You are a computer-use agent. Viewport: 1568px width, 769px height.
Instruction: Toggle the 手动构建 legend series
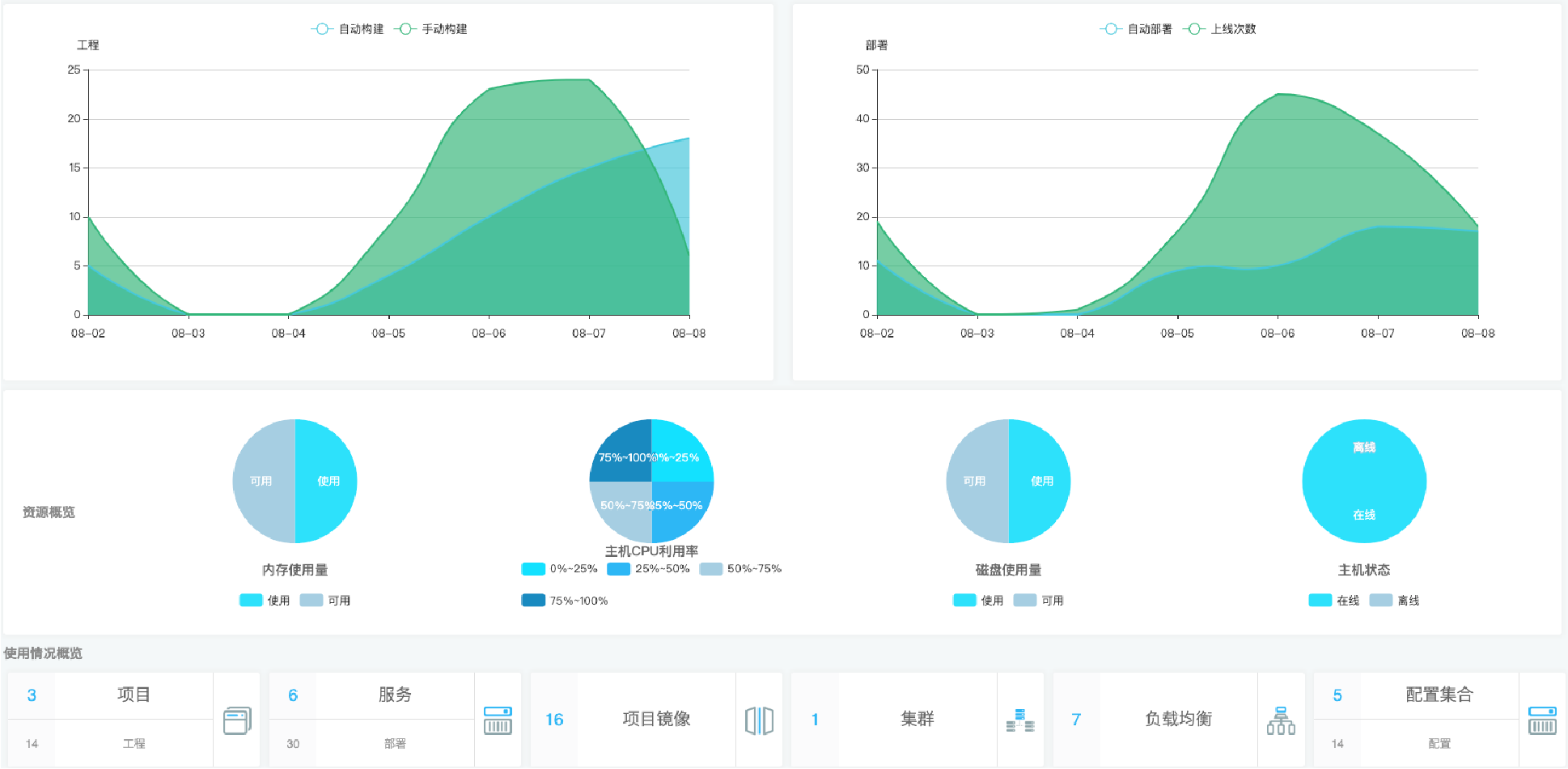pos(431,29)
